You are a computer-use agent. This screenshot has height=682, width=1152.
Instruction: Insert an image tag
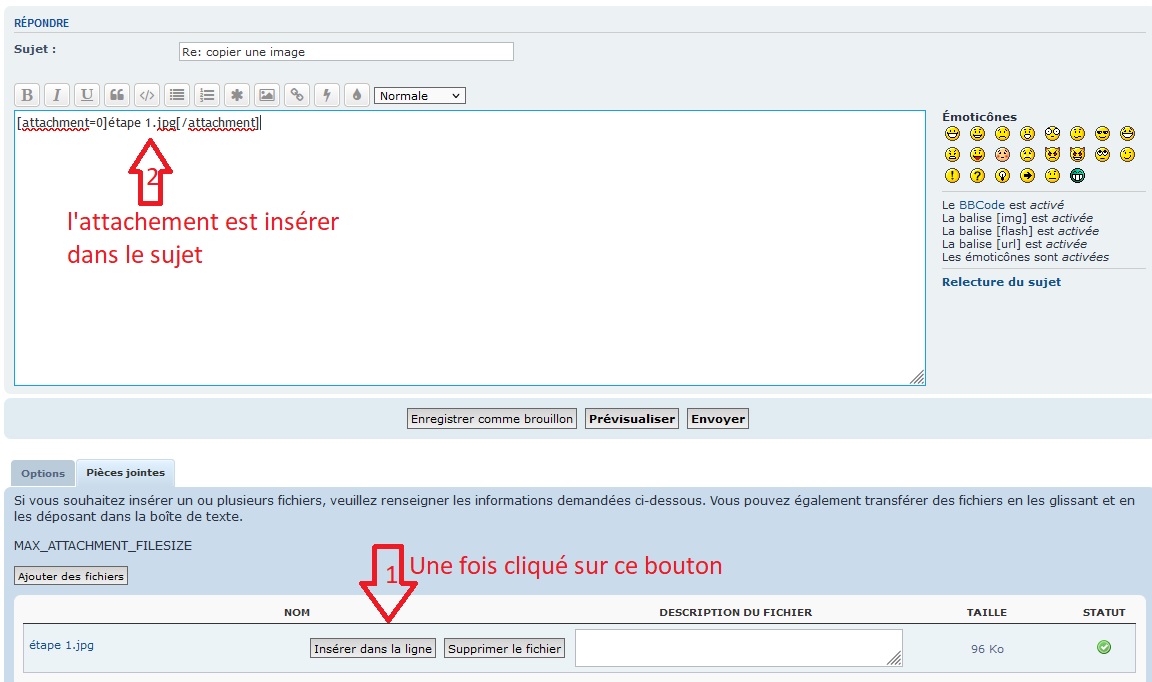[x=267, y=95]
